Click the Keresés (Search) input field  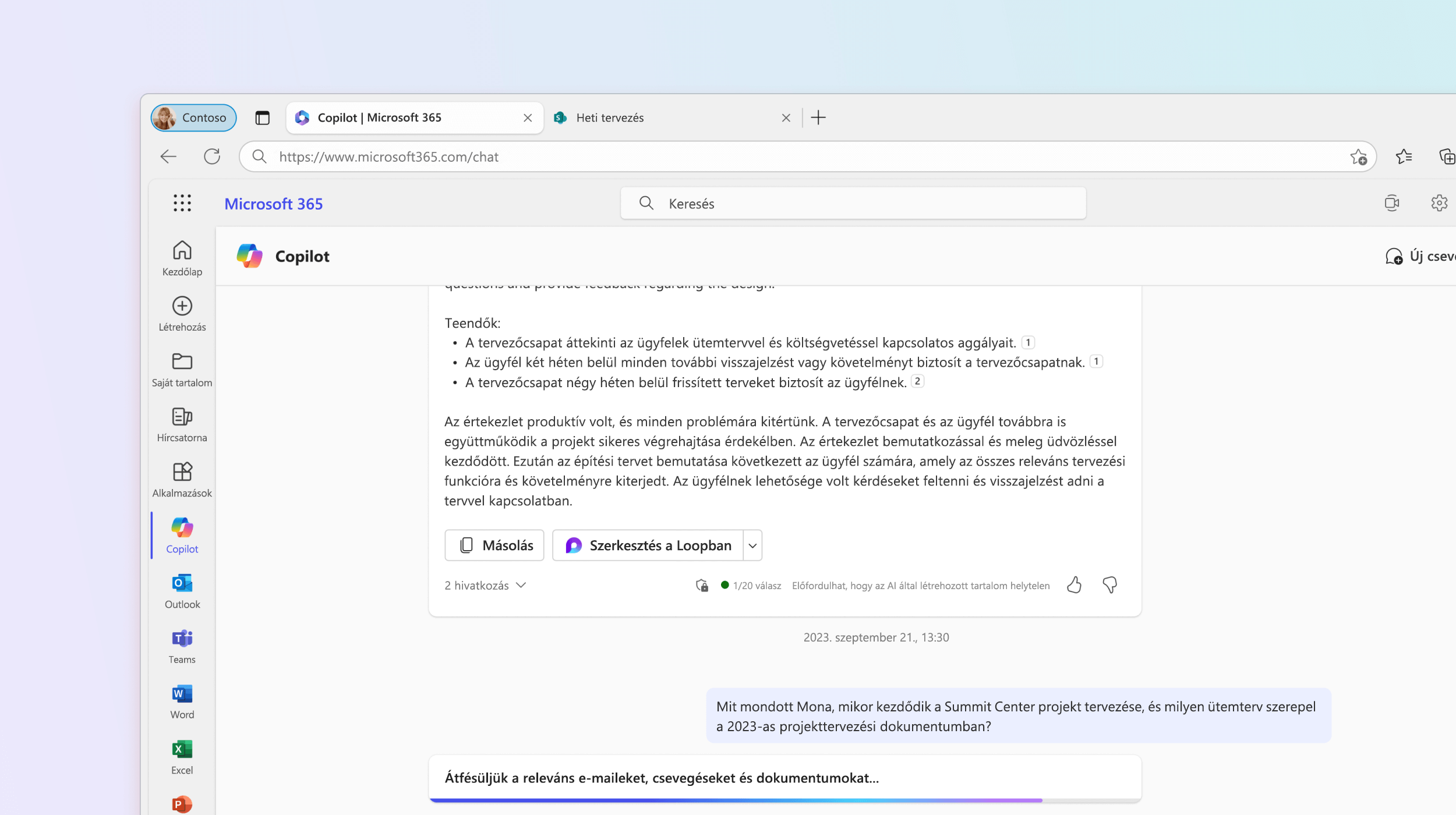tap(854, 203)
